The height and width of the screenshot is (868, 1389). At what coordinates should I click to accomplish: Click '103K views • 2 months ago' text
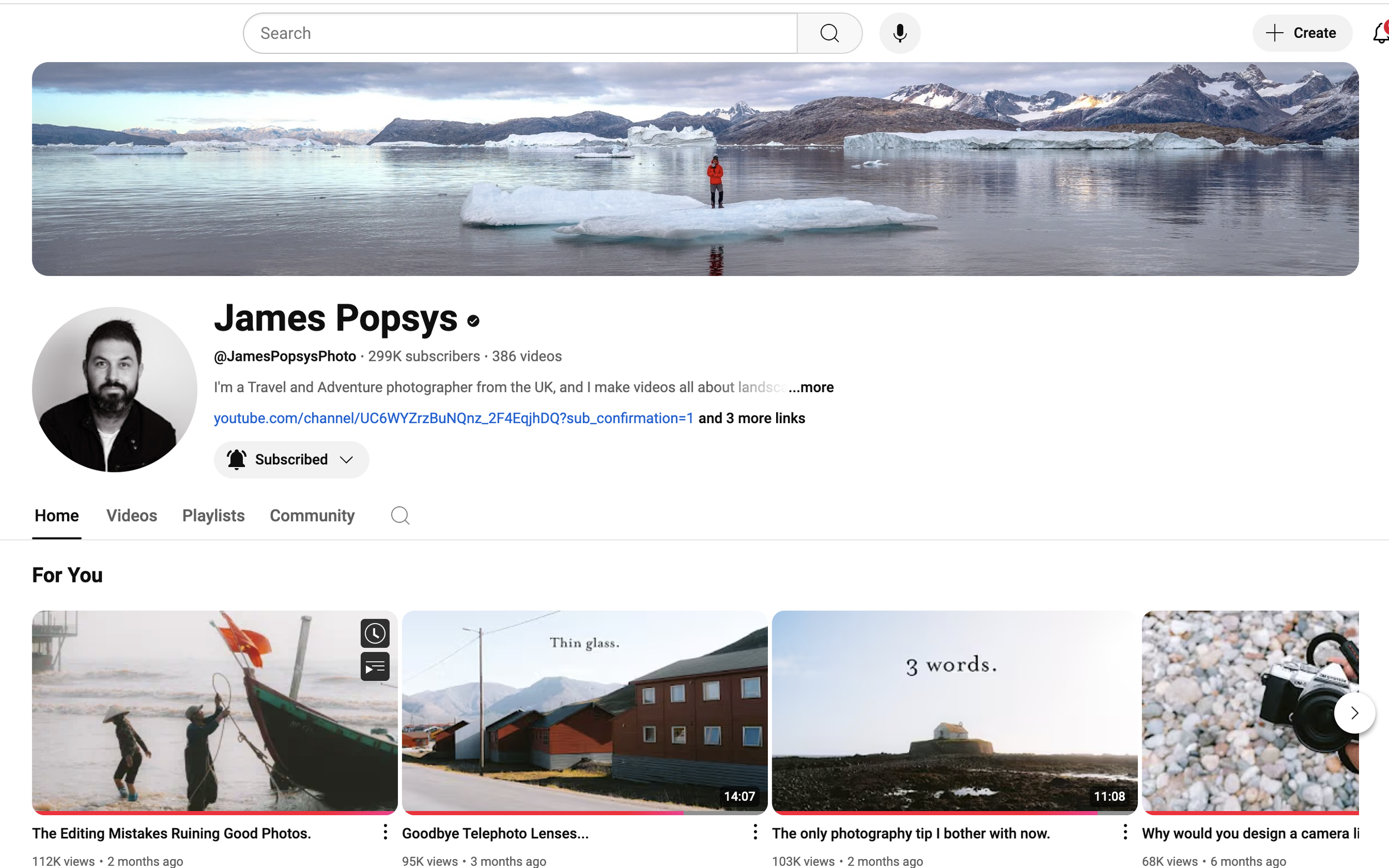tap(847, 861)
